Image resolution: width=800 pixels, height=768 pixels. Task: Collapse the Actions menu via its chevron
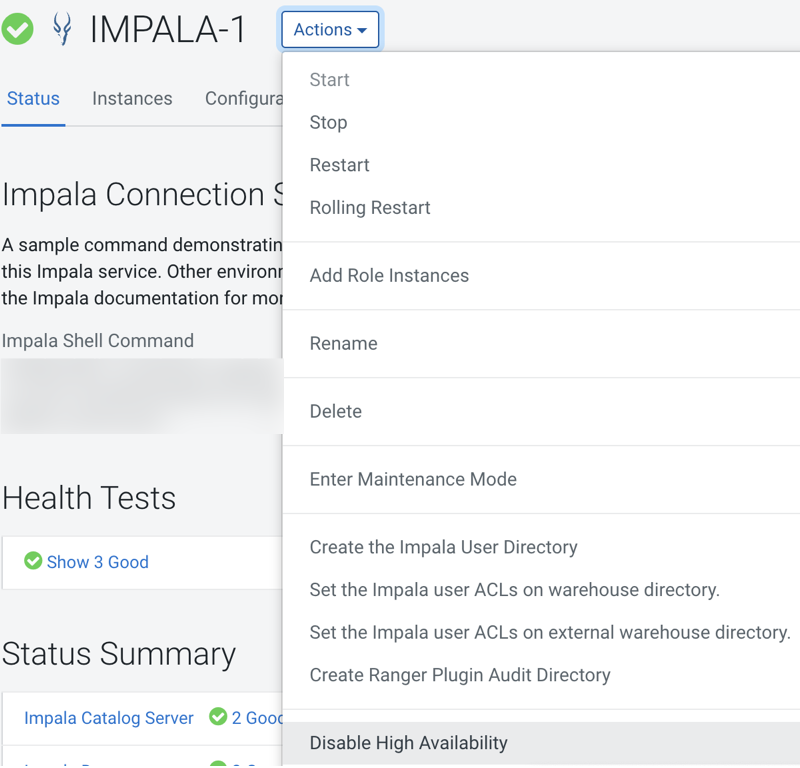[364, 30]
